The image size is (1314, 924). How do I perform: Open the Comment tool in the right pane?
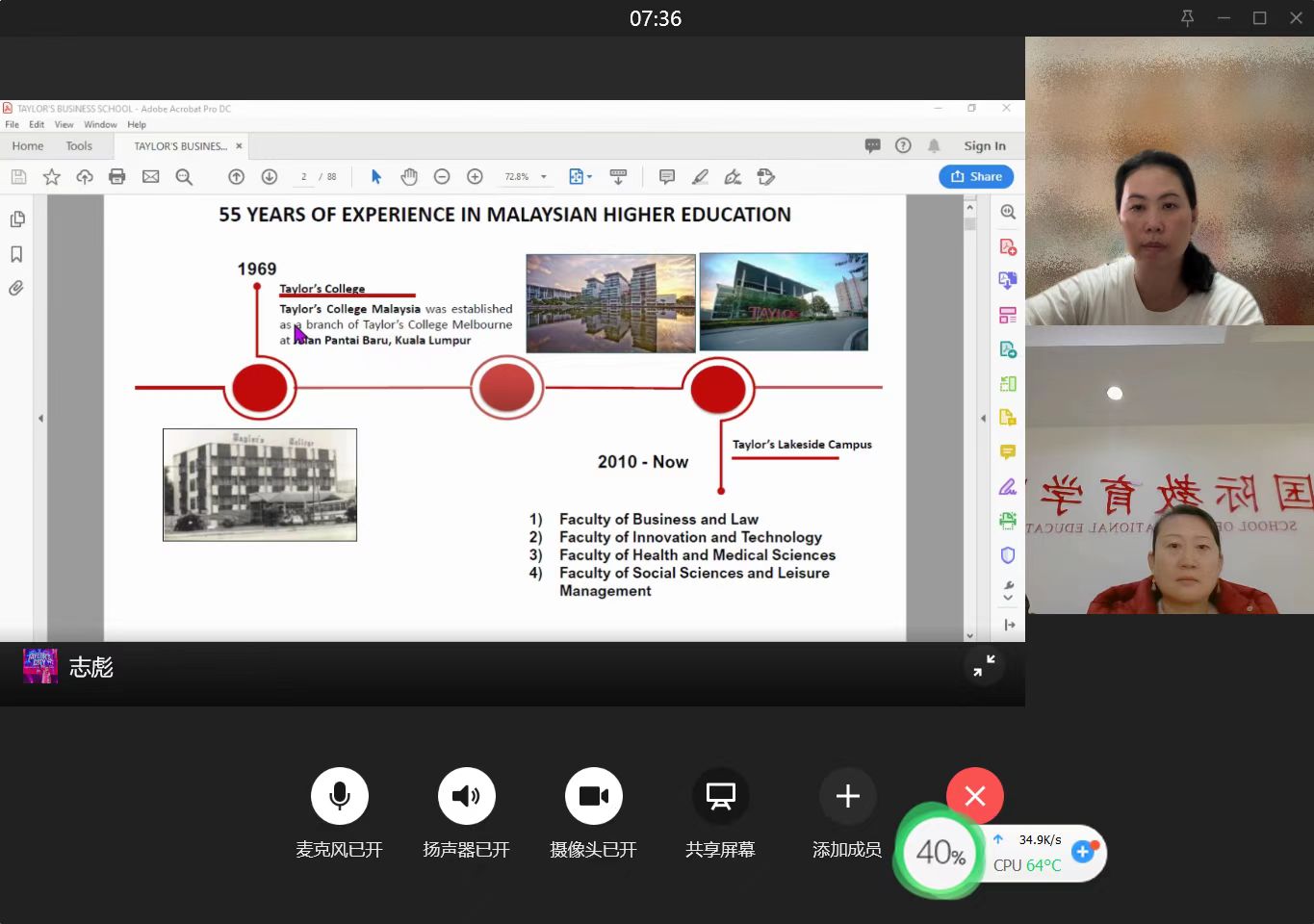1008,452
